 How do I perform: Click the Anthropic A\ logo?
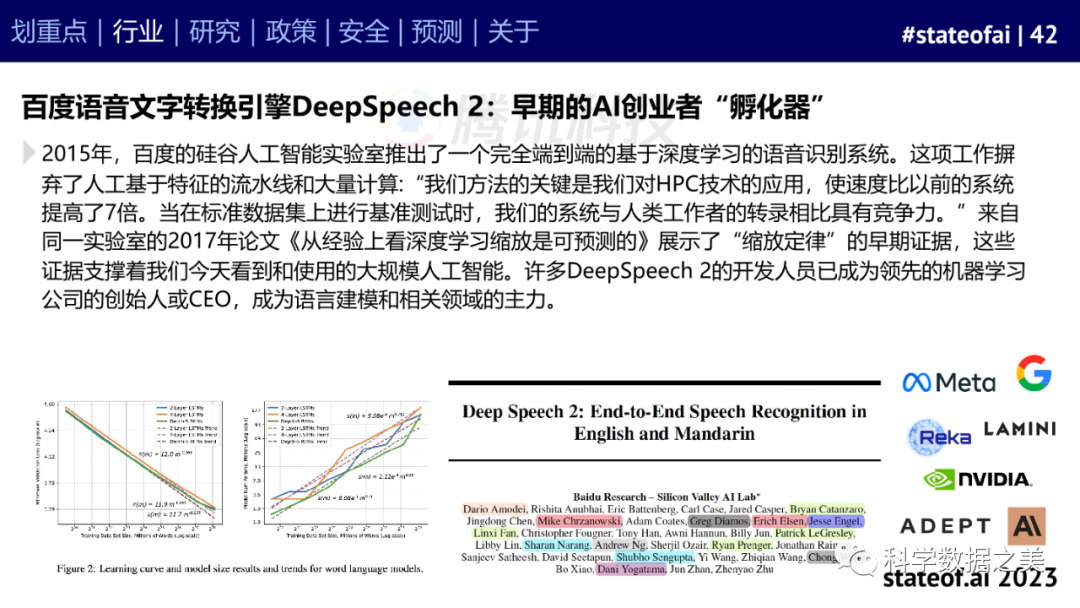point(1027,525)
